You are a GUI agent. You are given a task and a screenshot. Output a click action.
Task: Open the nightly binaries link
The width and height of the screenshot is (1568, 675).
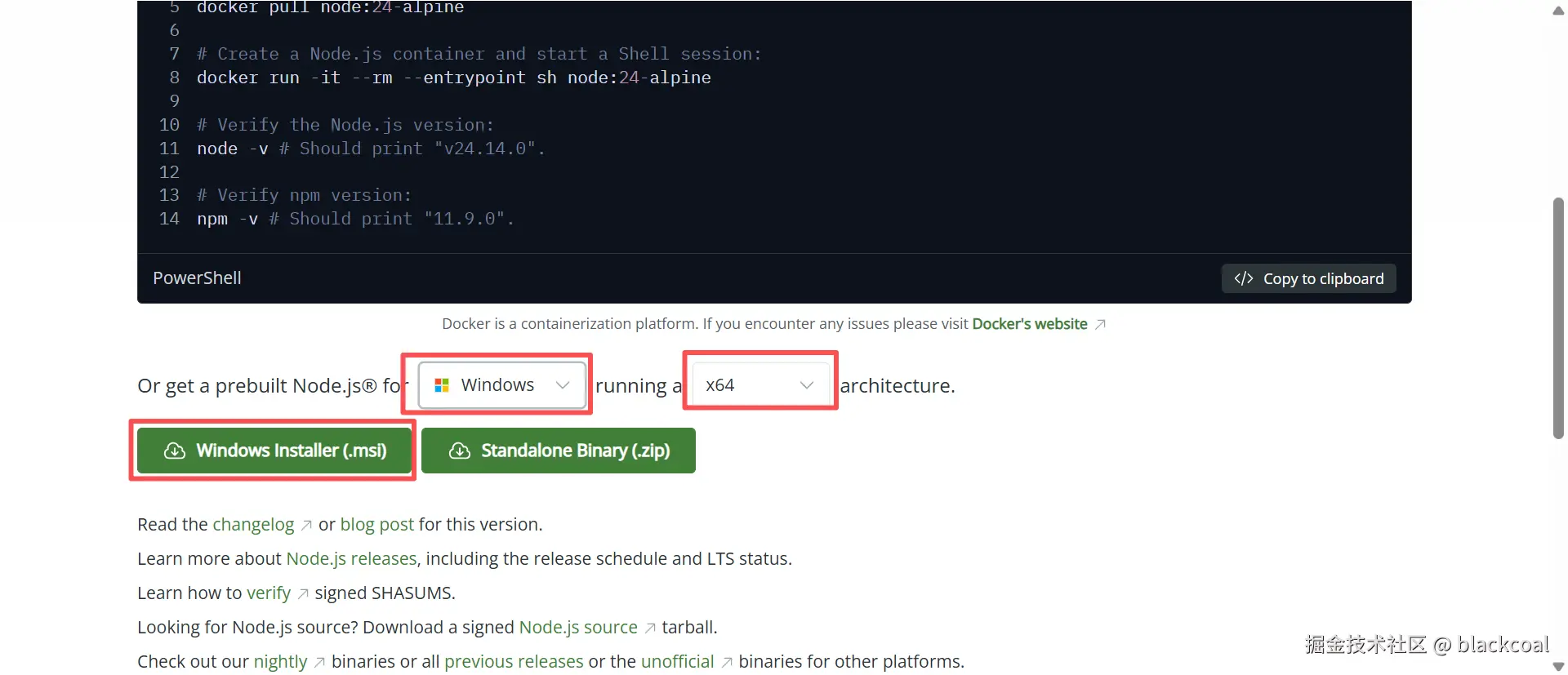280,662
